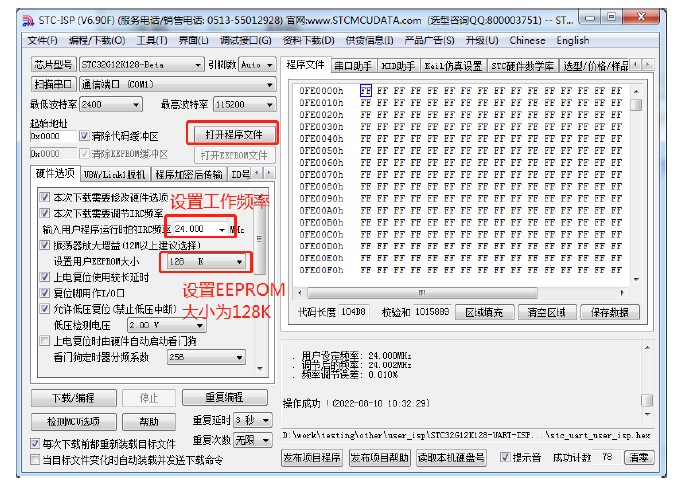
Task: Click hex view scroll down arrow
Action: click(x=636, y=280)
